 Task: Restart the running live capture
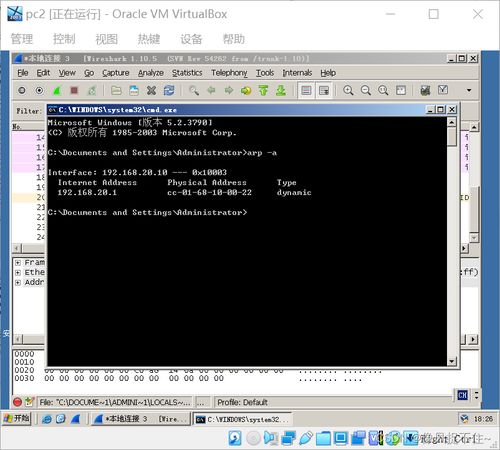click(x=92, y=90)
